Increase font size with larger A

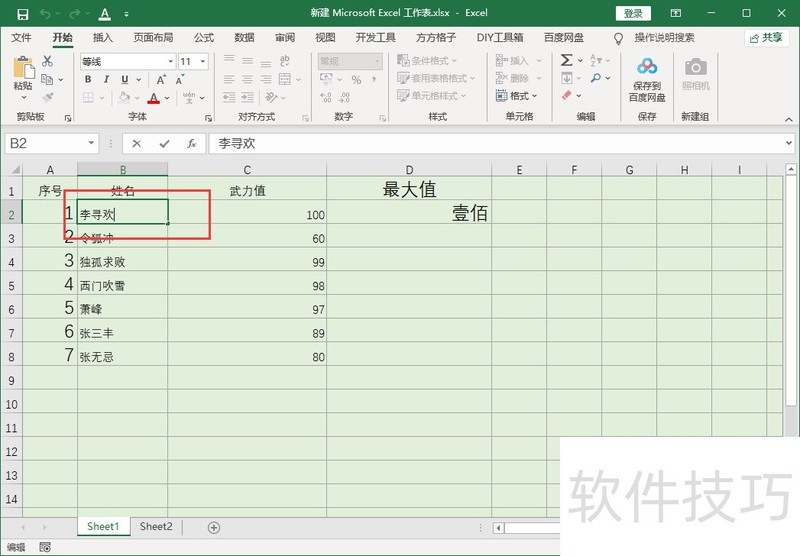click(161, 80)
